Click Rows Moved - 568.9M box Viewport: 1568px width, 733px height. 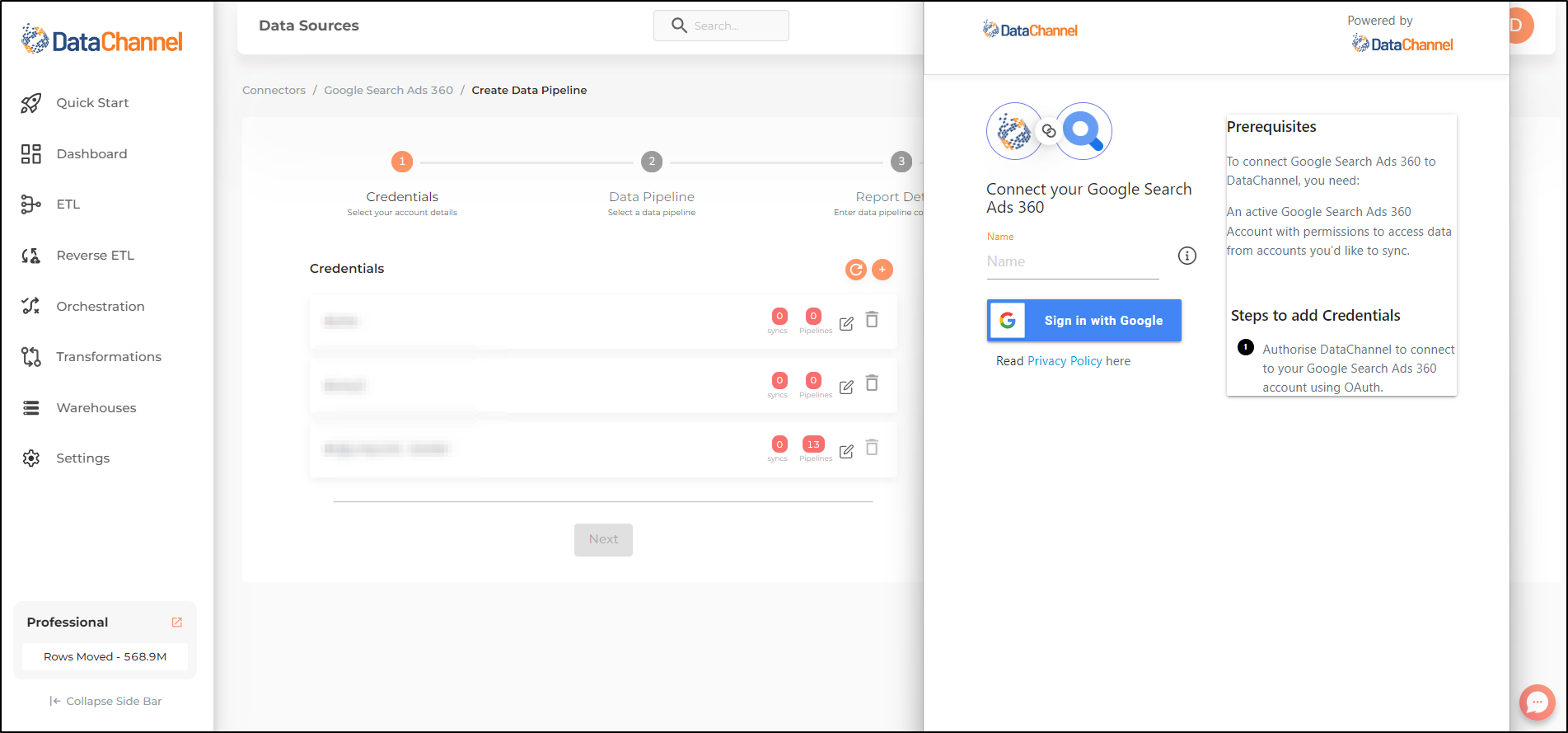coord(105,657)
